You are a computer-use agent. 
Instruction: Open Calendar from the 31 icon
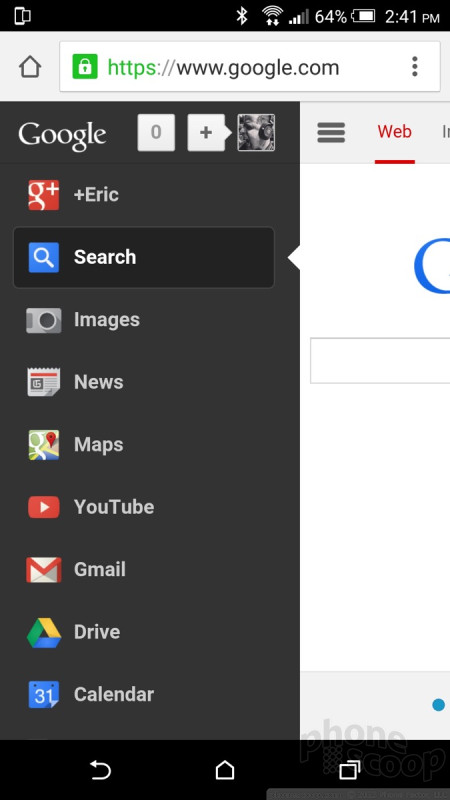pyautogui.click(x=44, y=695)
